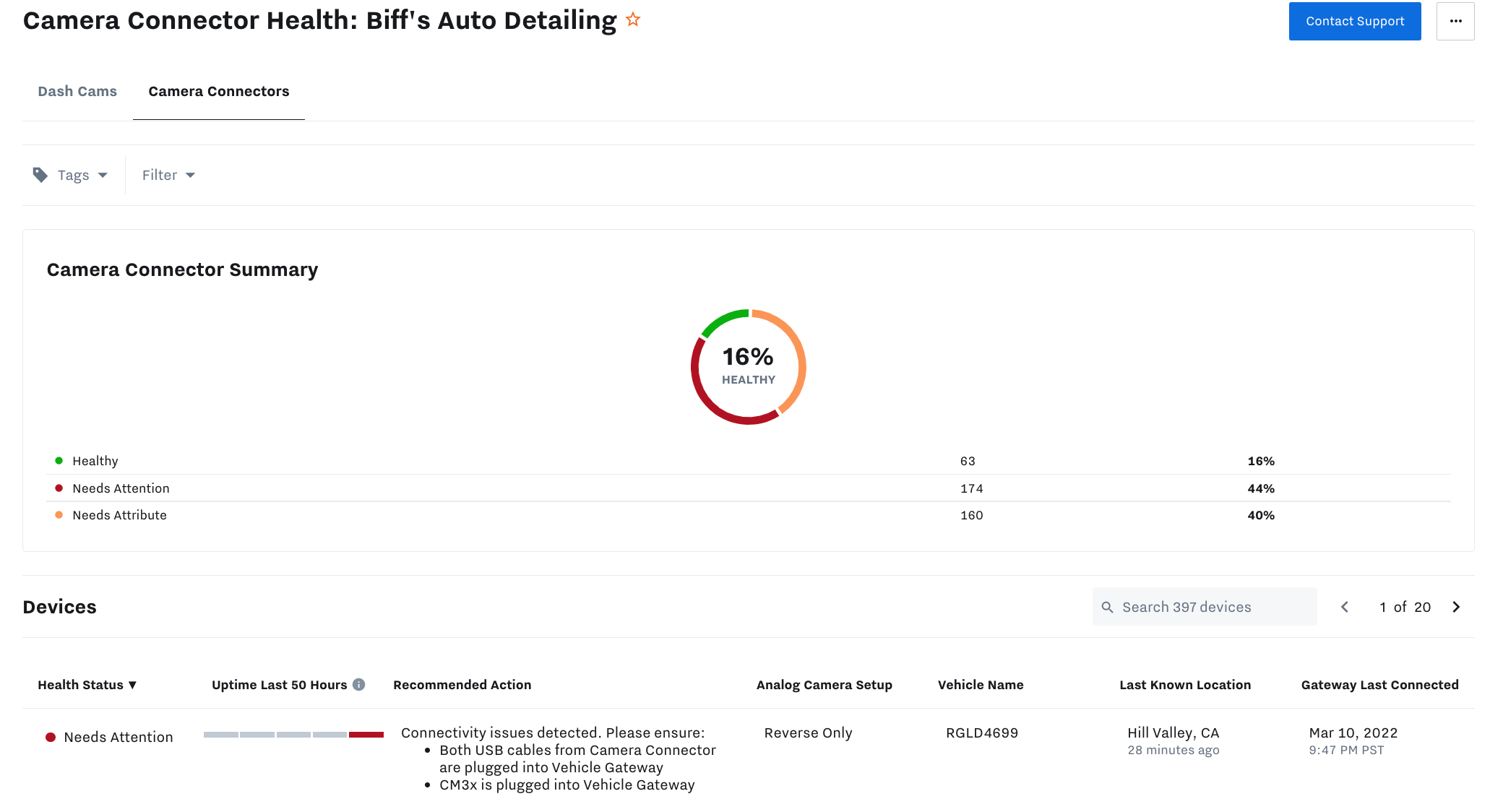Viewport: 1490px width, 812px height.
Task: Sort by Health Status column
Action: point(87,685)
